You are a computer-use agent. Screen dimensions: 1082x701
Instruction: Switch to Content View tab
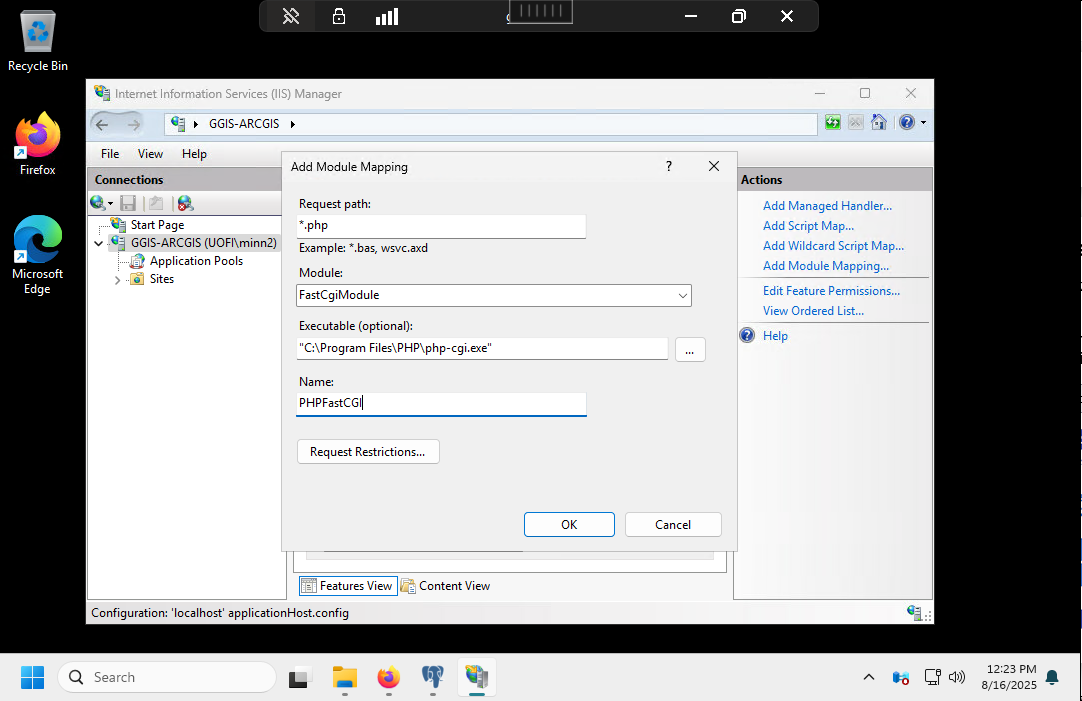[x=446, y=586]
